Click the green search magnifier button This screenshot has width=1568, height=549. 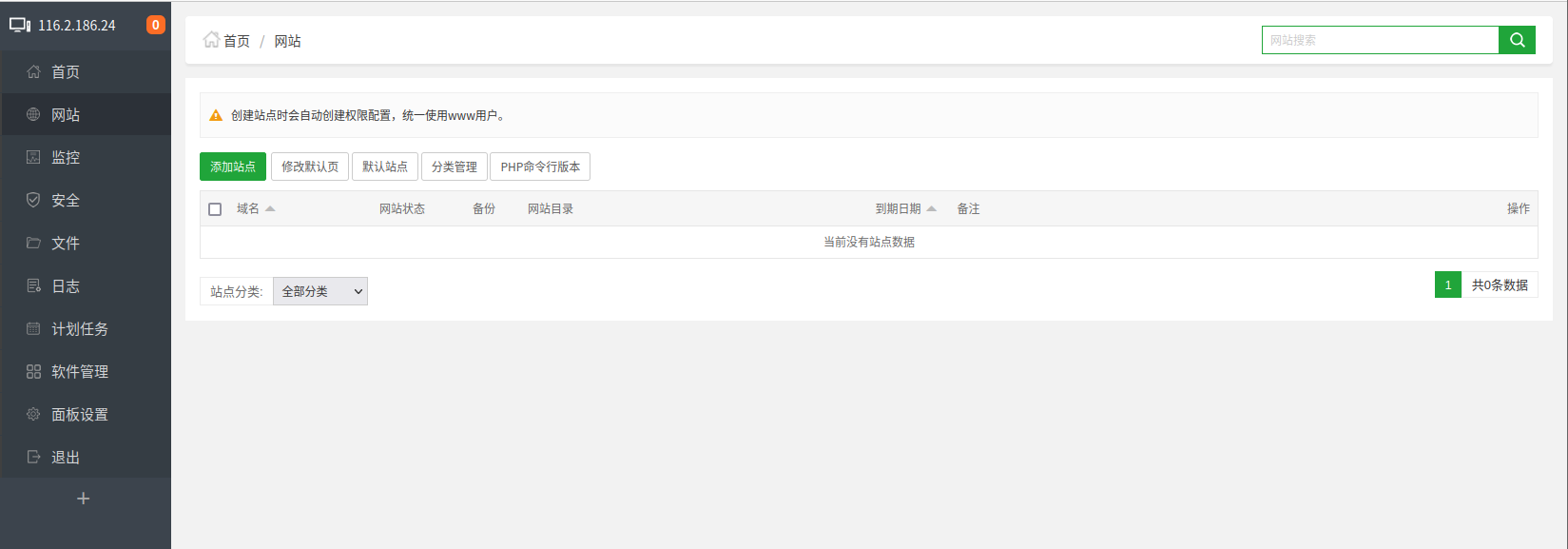1517,40
